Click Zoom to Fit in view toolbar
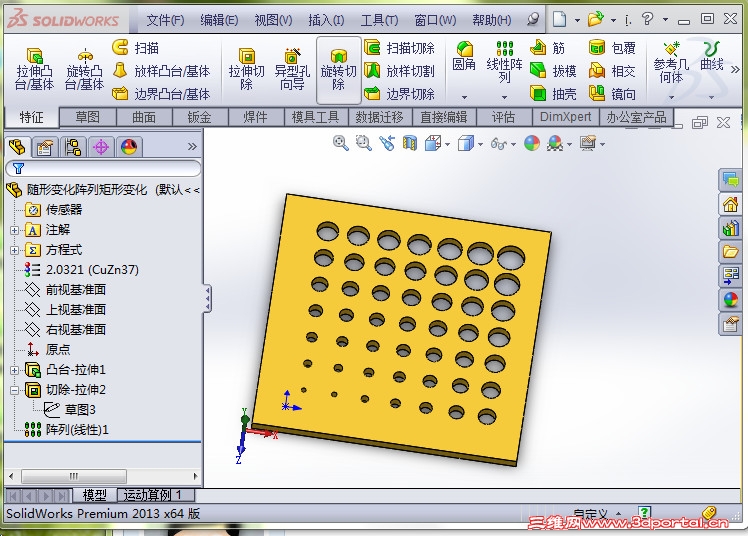The width and height of the screenshot is (748, 536). (x=341, y=143)
